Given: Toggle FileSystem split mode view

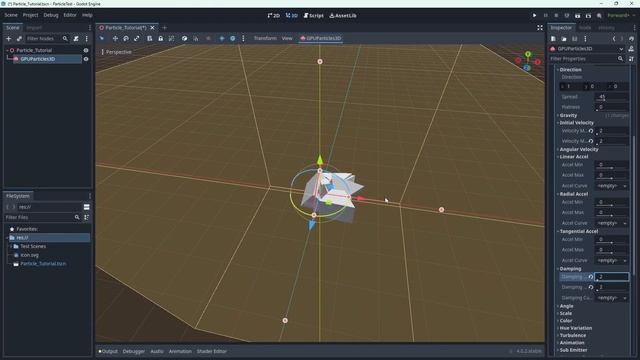Looking at the screenshot, I should click(87, 207).
